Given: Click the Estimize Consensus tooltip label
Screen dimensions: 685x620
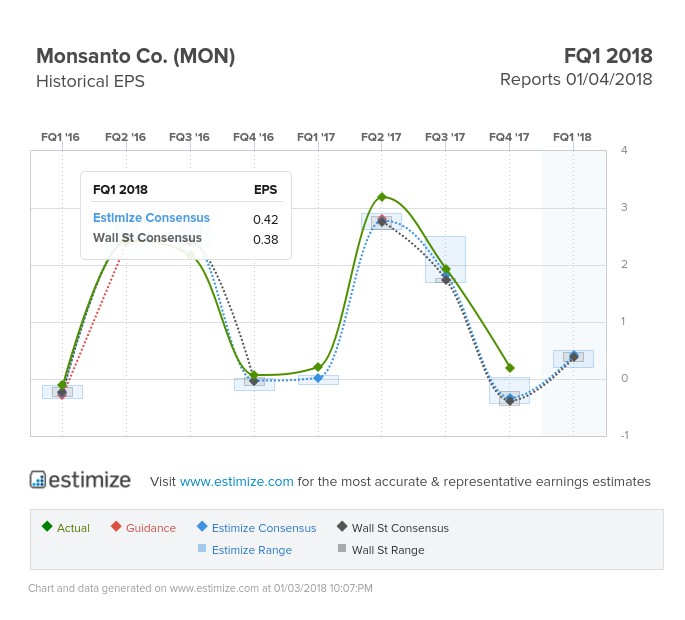Looking at the screenshot, I should (151, 218).
